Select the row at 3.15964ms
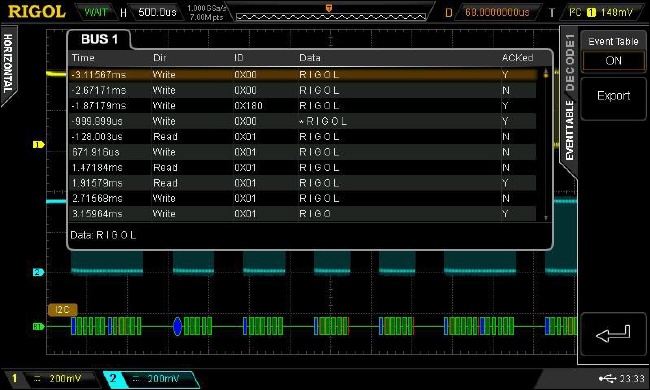 pos(303,213)
